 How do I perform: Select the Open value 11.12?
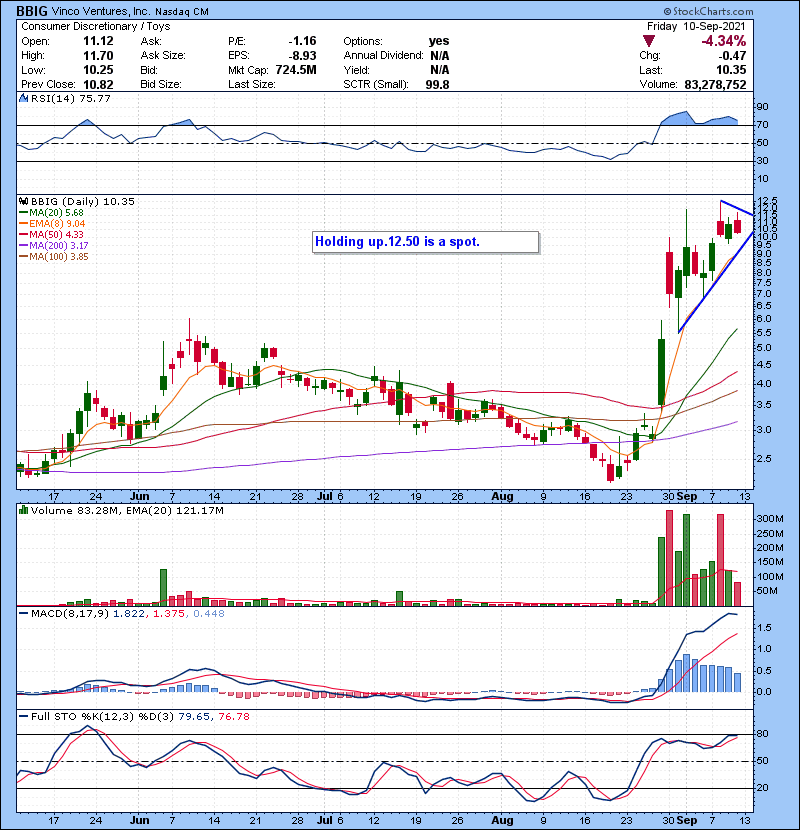(x=98, y=41)
